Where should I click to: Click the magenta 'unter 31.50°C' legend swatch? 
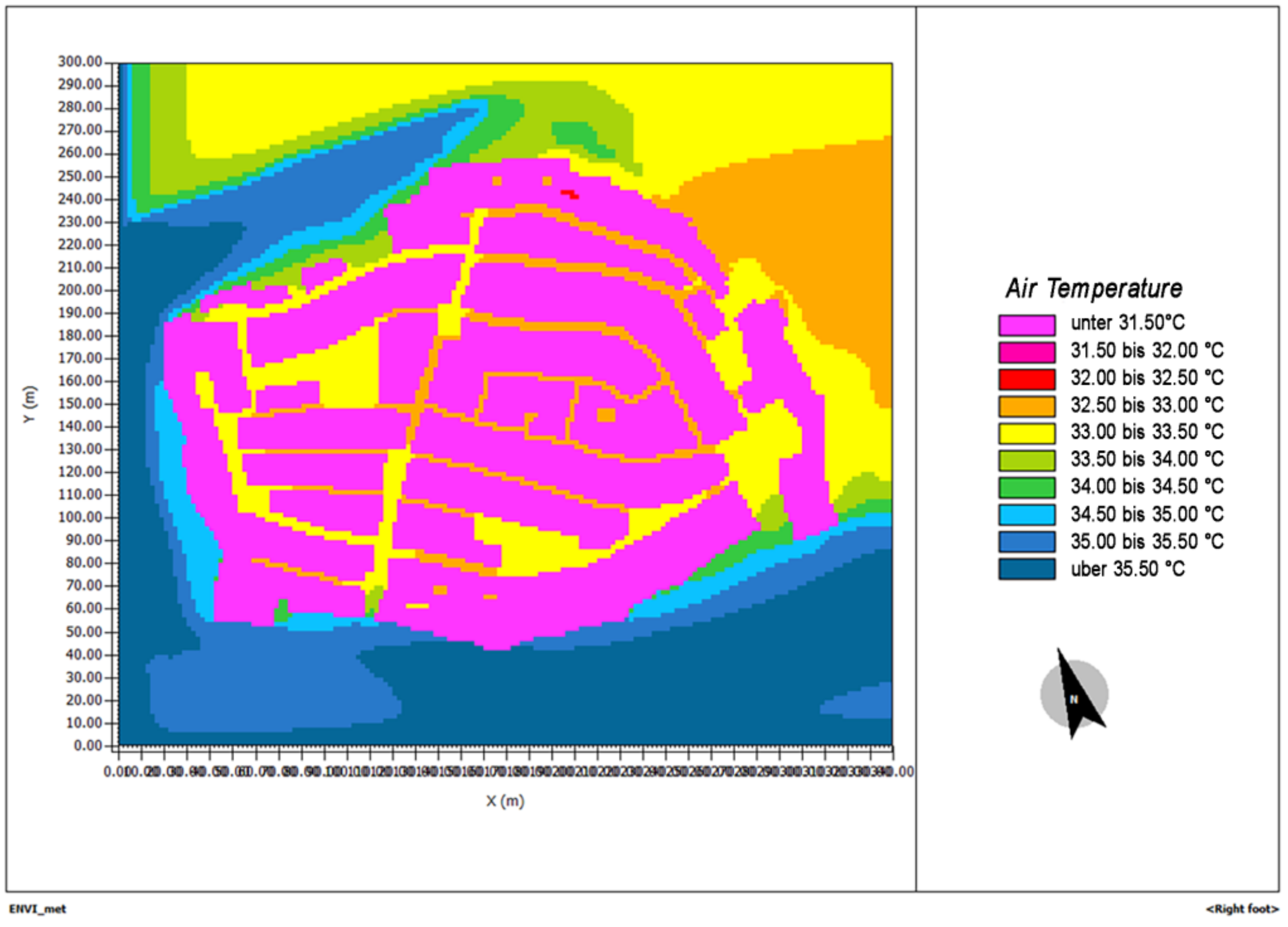(x=1027, y=325)
